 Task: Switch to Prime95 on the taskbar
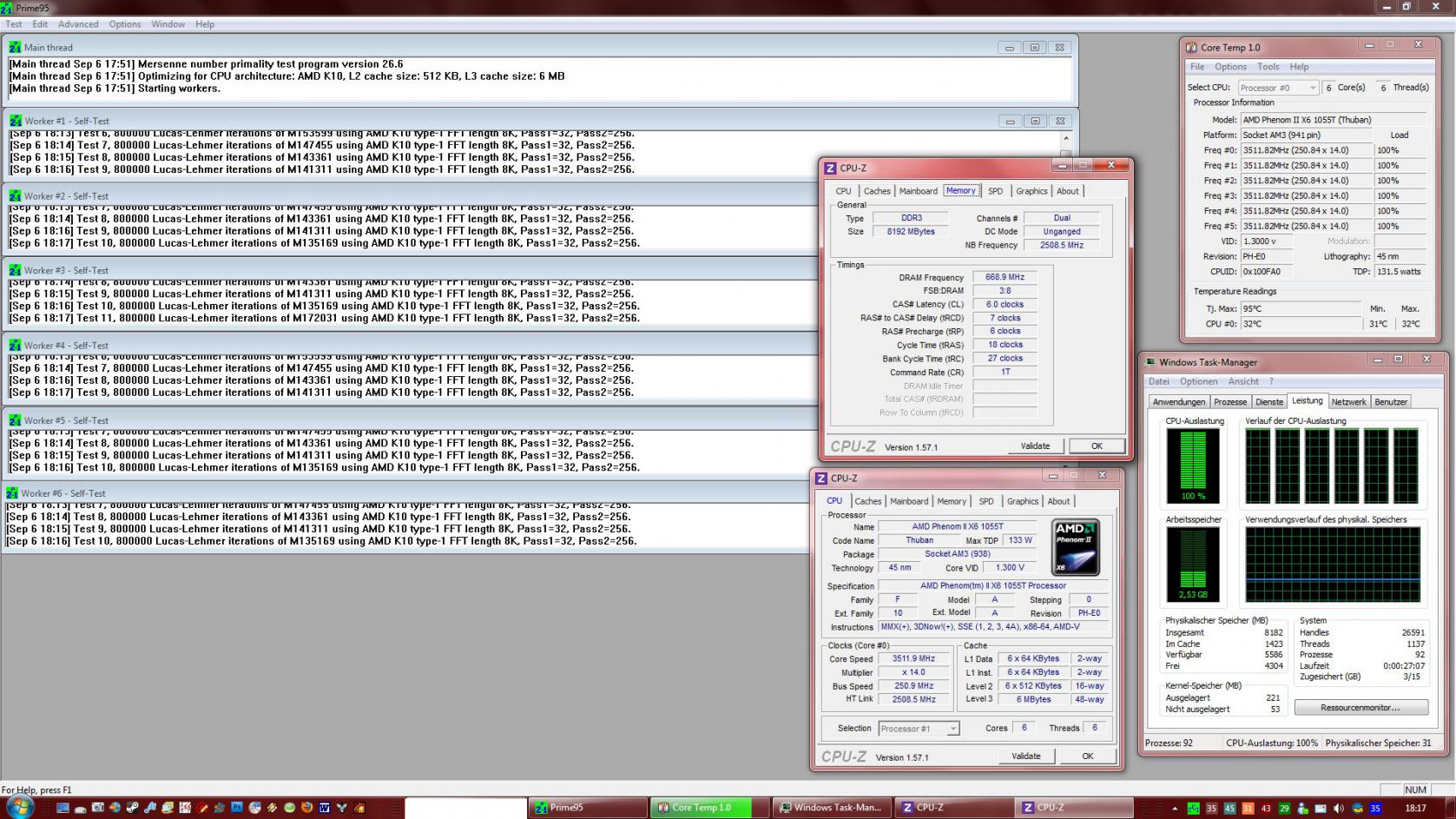(x=588, y=808)
